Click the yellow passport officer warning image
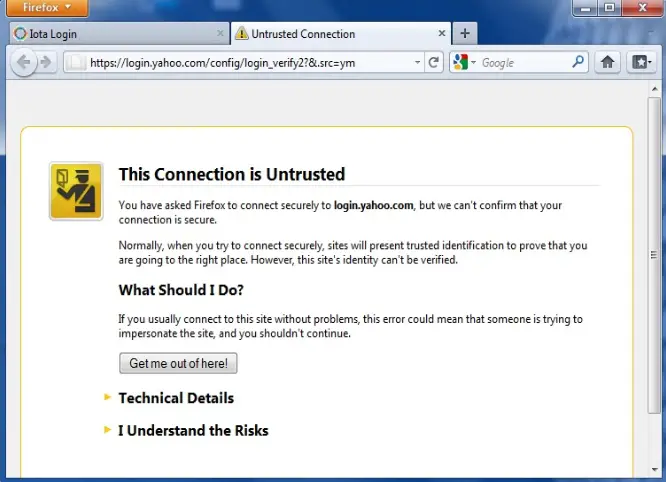 coord(76,191)
